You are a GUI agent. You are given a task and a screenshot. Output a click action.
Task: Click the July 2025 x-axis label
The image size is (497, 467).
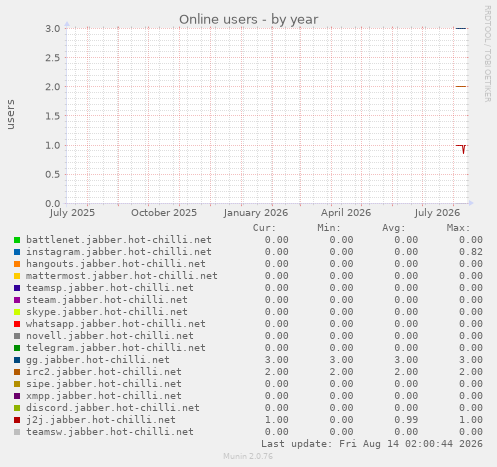point(72,213)
